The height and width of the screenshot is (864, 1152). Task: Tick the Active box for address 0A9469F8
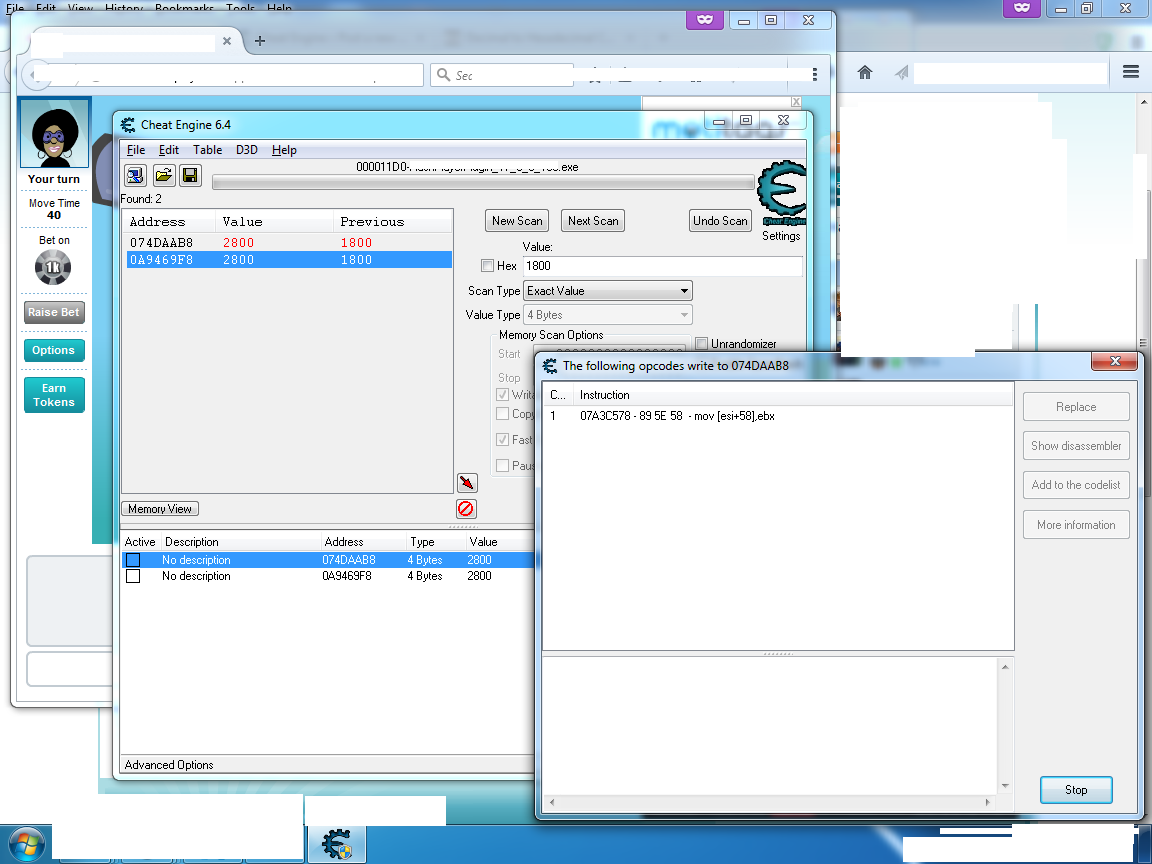(133, 576)
